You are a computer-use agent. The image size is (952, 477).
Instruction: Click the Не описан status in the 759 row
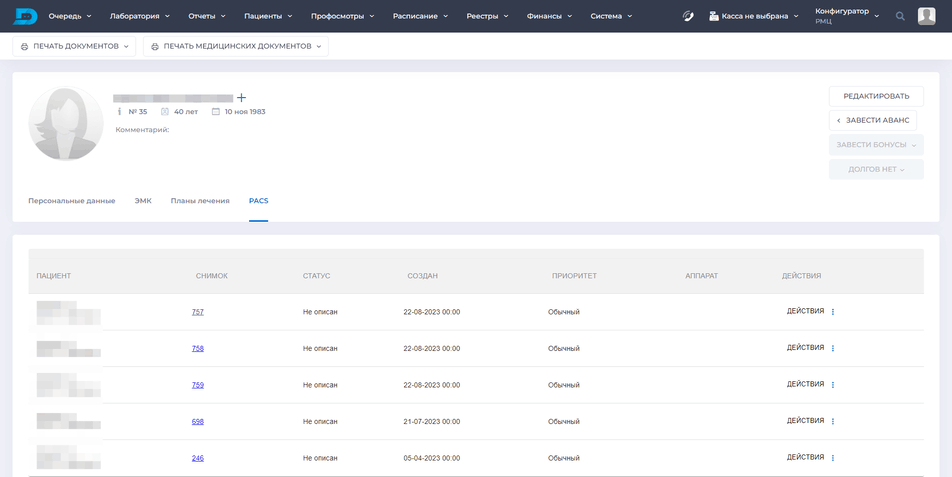coord(320,385)
